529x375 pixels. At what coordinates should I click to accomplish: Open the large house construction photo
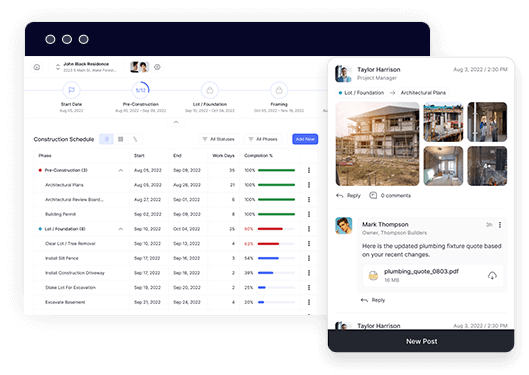tap(377, 144)
